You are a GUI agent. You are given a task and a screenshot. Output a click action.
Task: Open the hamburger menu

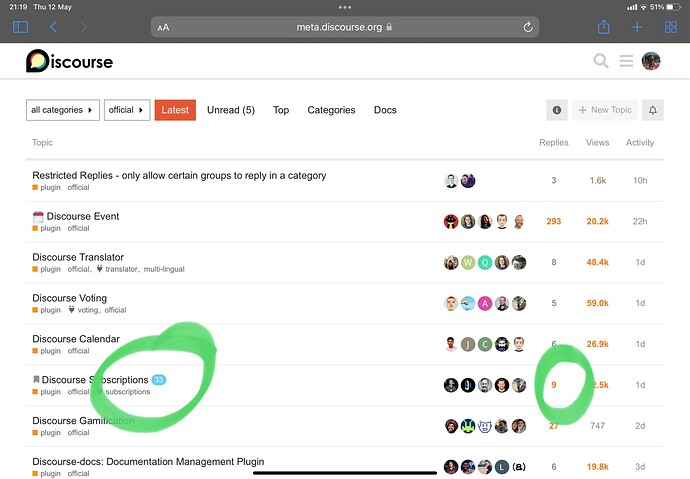626,61
